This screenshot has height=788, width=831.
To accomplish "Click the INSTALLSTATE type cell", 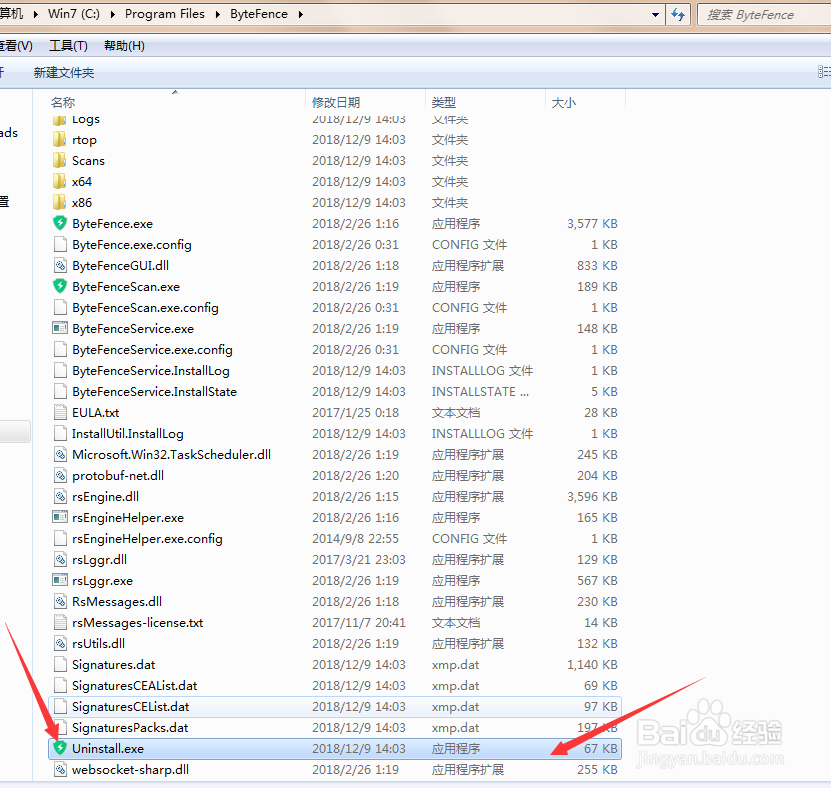I will pyautogui.click(x=480, y=392).
